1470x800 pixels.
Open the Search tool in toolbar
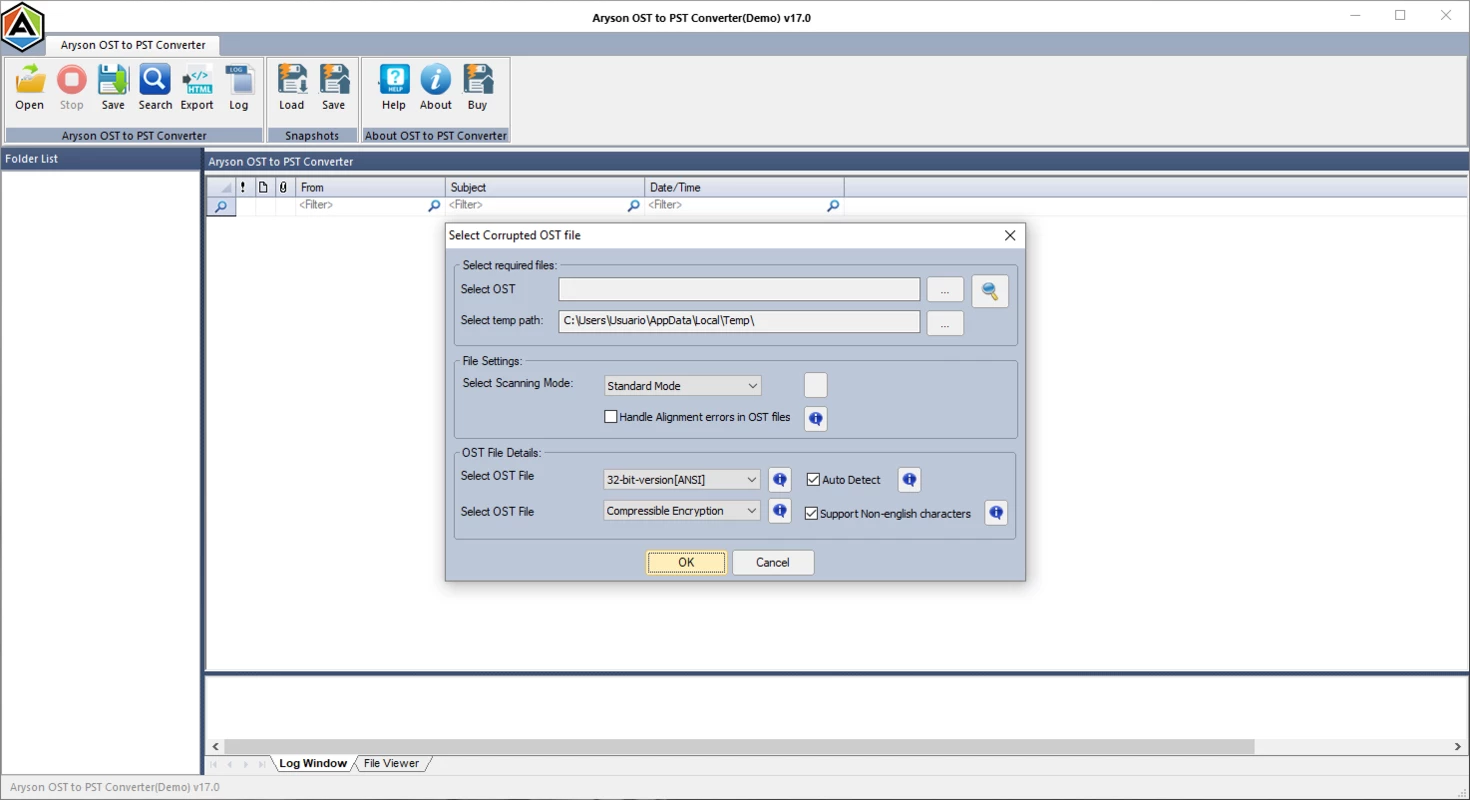[155, 87]
